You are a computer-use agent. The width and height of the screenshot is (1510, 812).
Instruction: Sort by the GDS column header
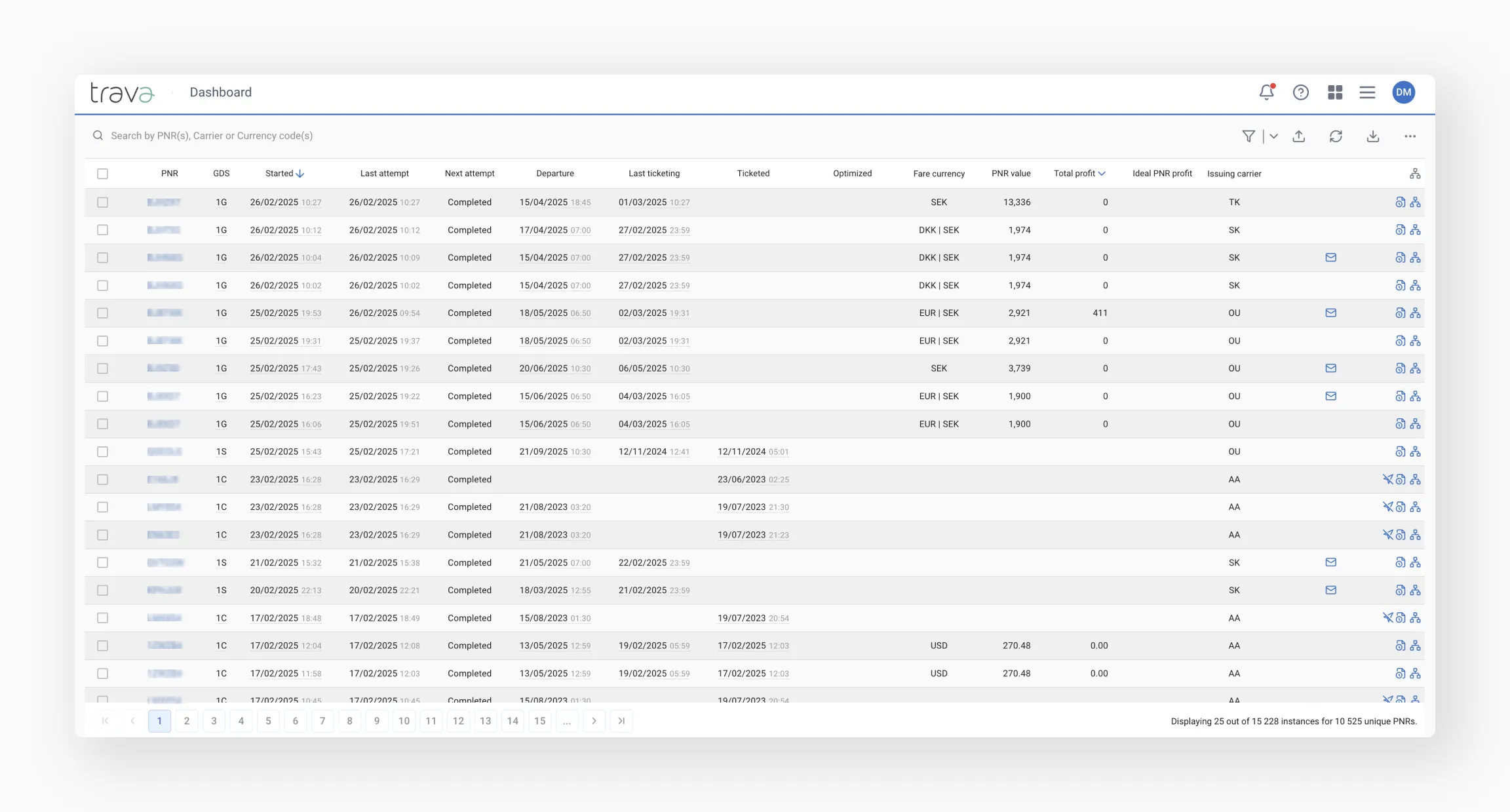pos(222,174)
